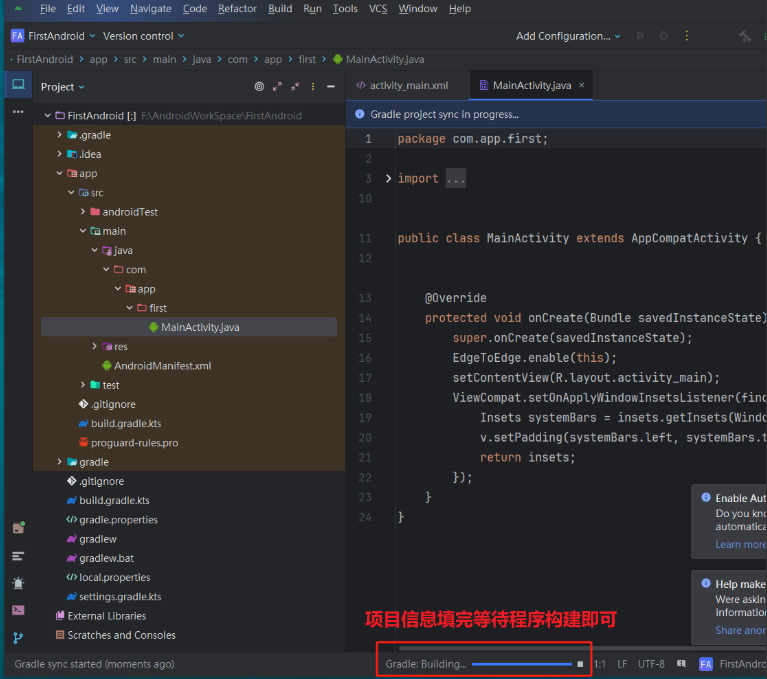Open the Problems alert sidebar icon

(x=18, y=583)
